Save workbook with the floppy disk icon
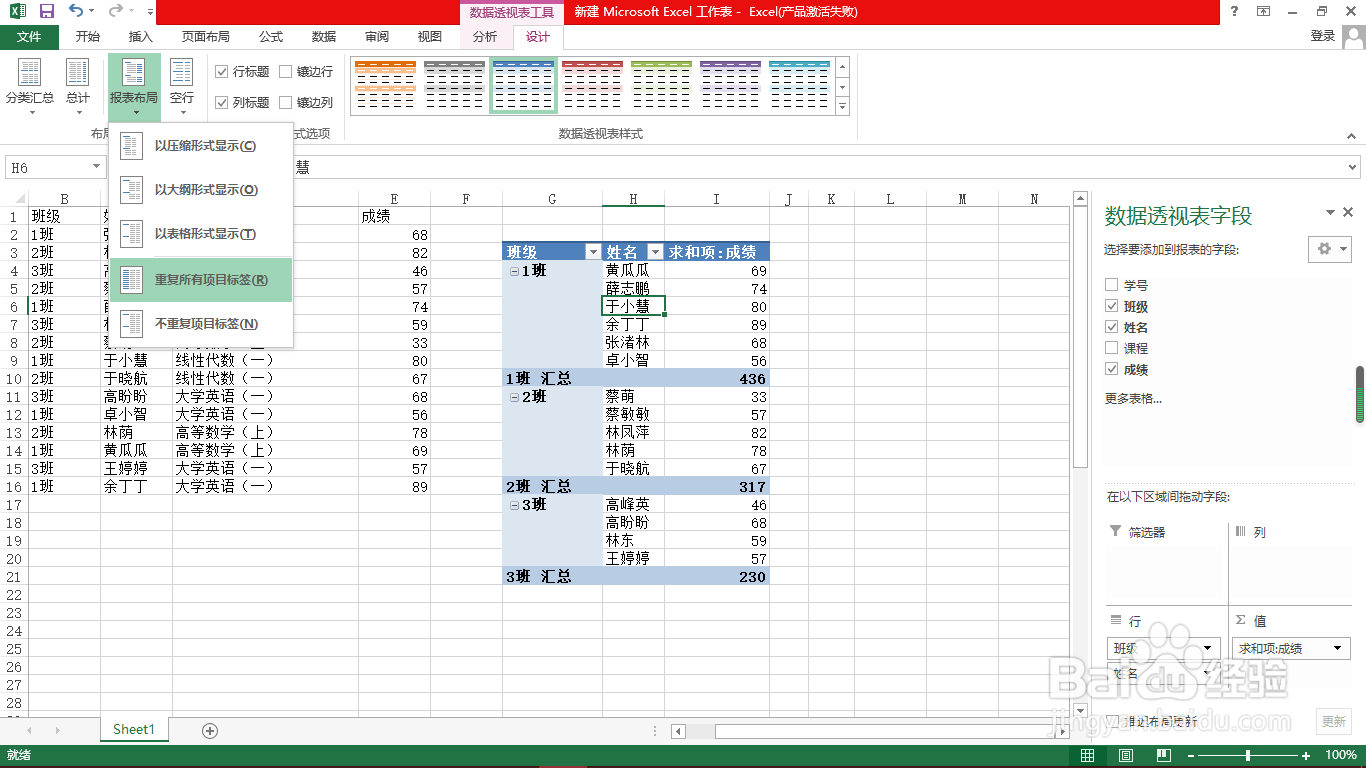The height and width of the screenshot is (768, 1366). tap(46, 11)
